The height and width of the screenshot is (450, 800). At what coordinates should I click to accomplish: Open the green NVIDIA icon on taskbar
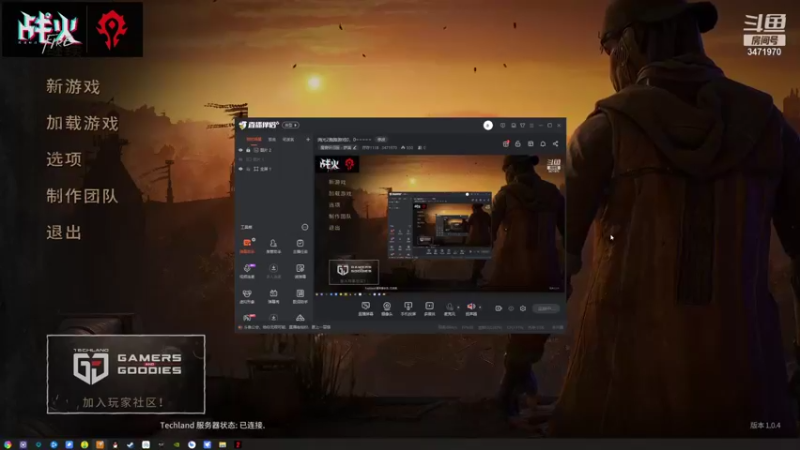click(x=177, y=444)
